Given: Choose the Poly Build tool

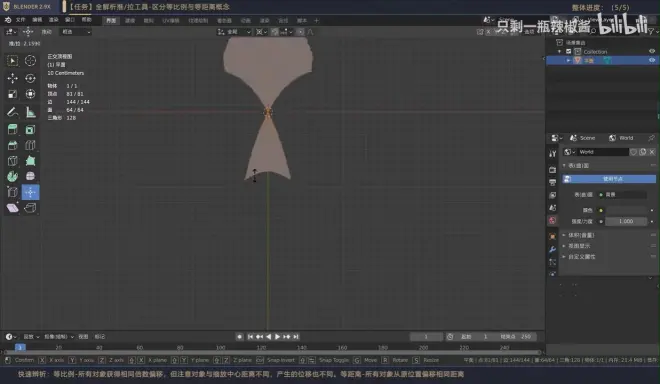Looking at the screenshot, I should click(x=30, y=161).
